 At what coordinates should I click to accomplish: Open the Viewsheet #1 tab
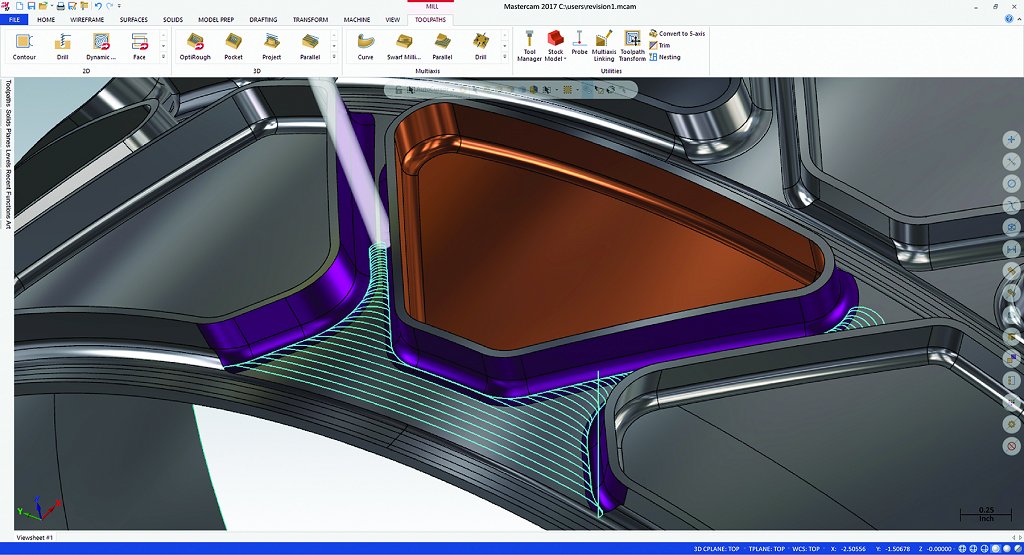(x=35, y=538)
